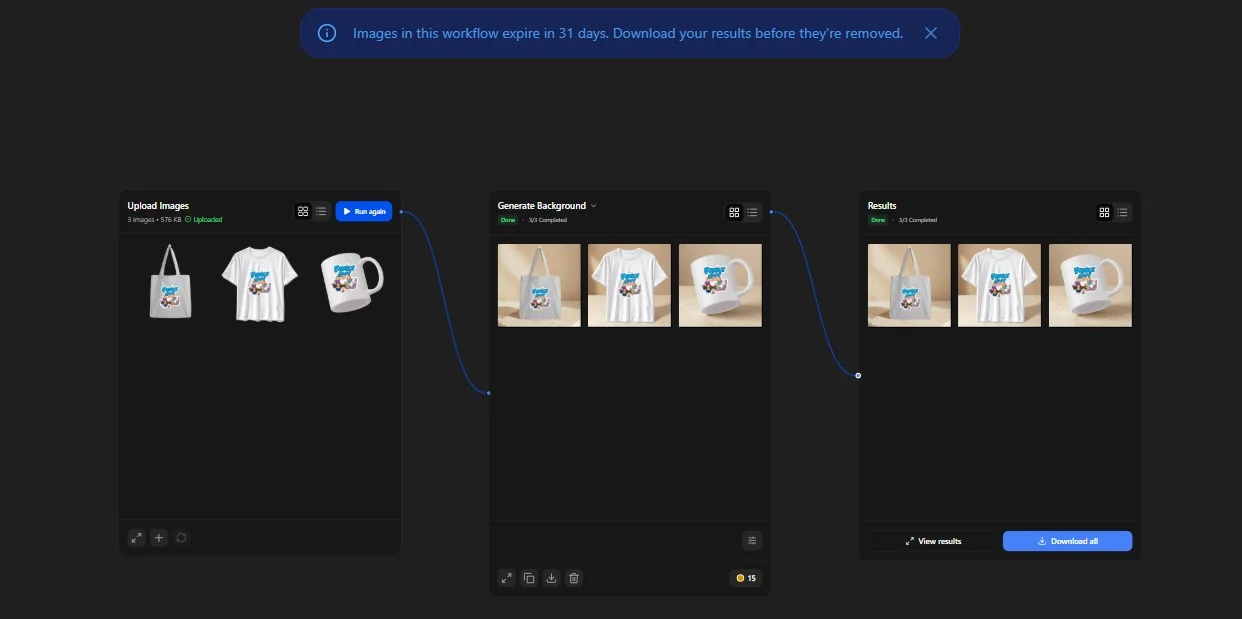Open the tote bag image in Generate Background
Screen dimensions: 1242x619
[539, 285]
